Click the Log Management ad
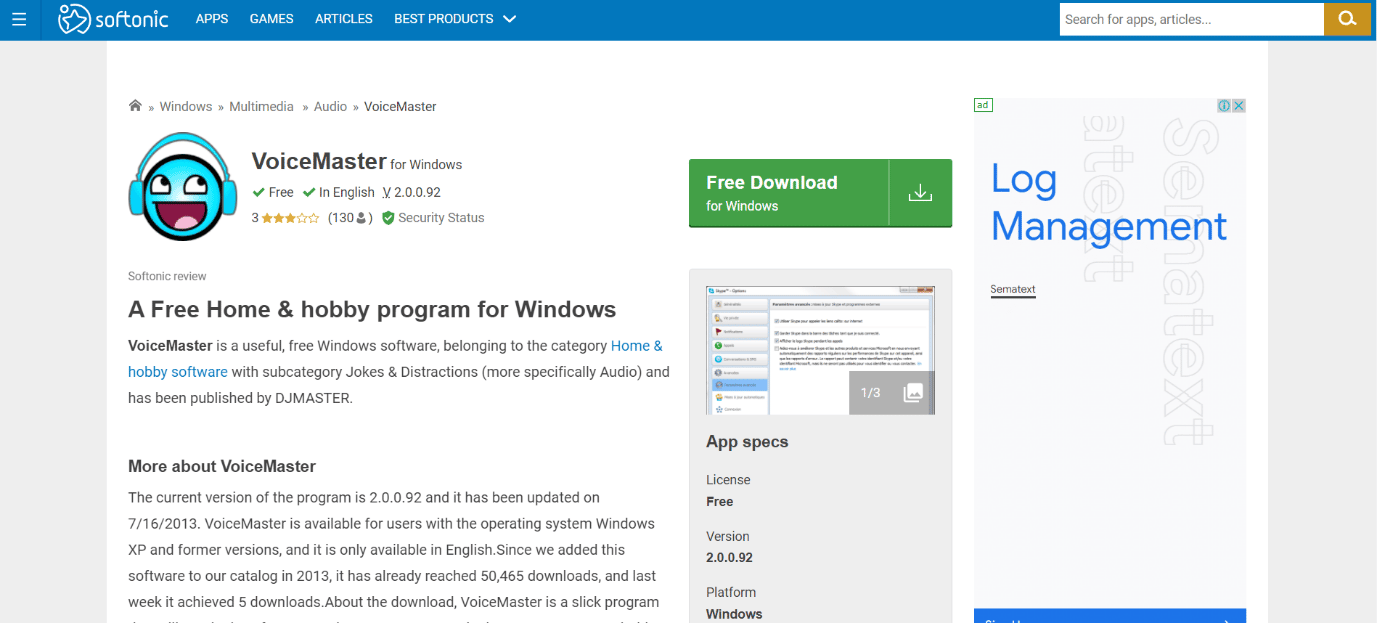The image size is (1377, 623). (1108, 203)
